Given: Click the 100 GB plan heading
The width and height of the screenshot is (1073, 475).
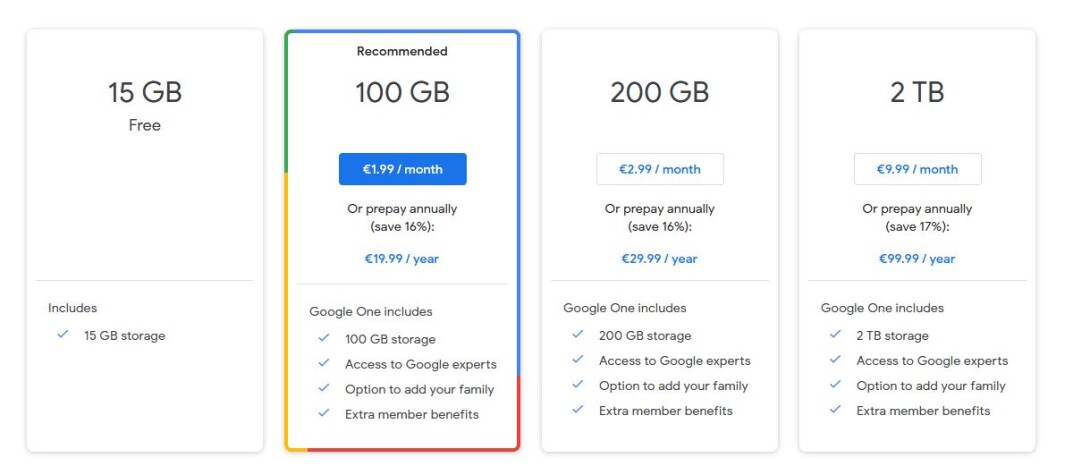Looking at the screenshot, I should click(x=402, y=92).
